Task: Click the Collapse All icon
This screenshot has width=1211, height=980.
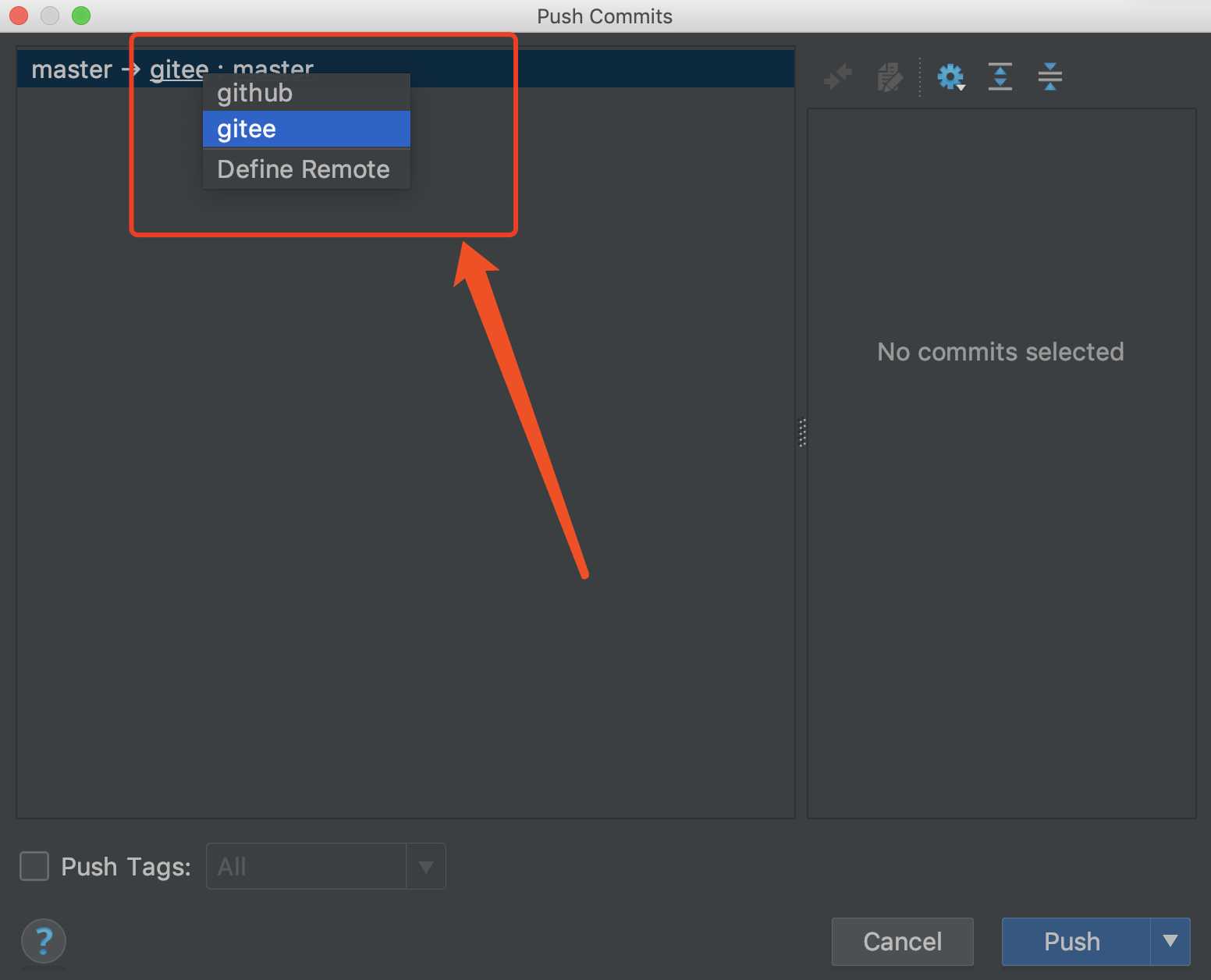Action: [1050, 76]
